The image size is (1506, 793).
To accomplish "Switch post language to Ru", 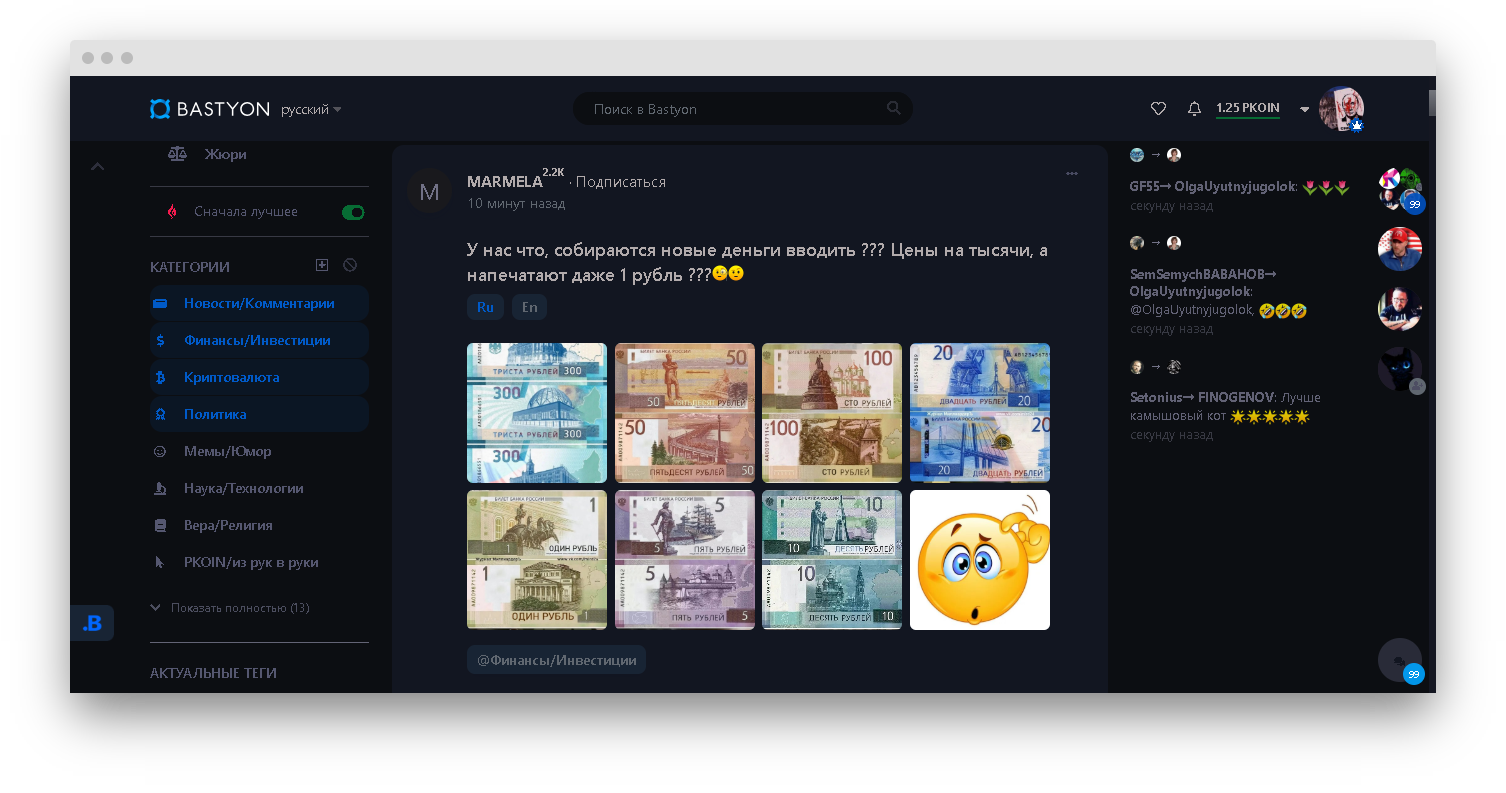I will [x=485, y=307].
